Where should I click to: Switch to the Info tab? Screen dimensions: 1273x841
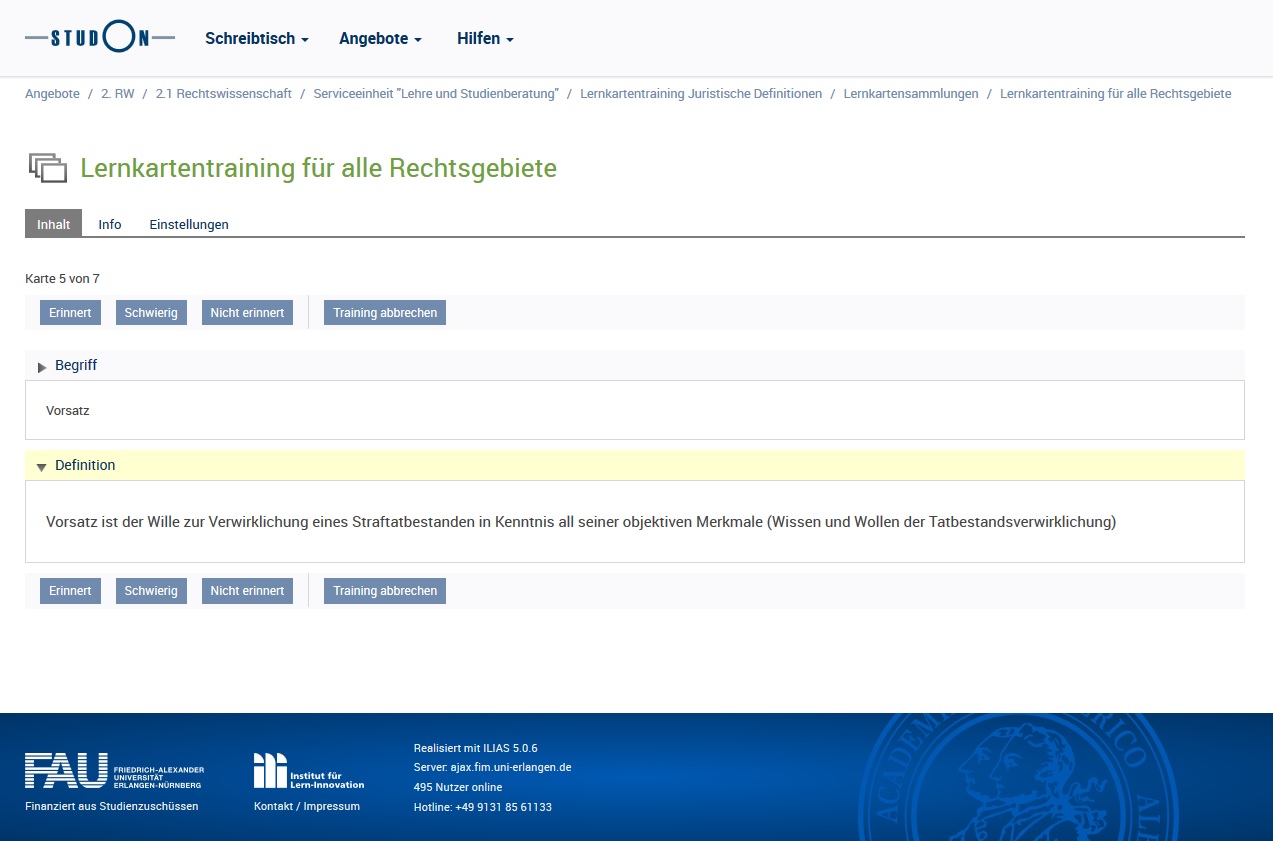(110, 224)
